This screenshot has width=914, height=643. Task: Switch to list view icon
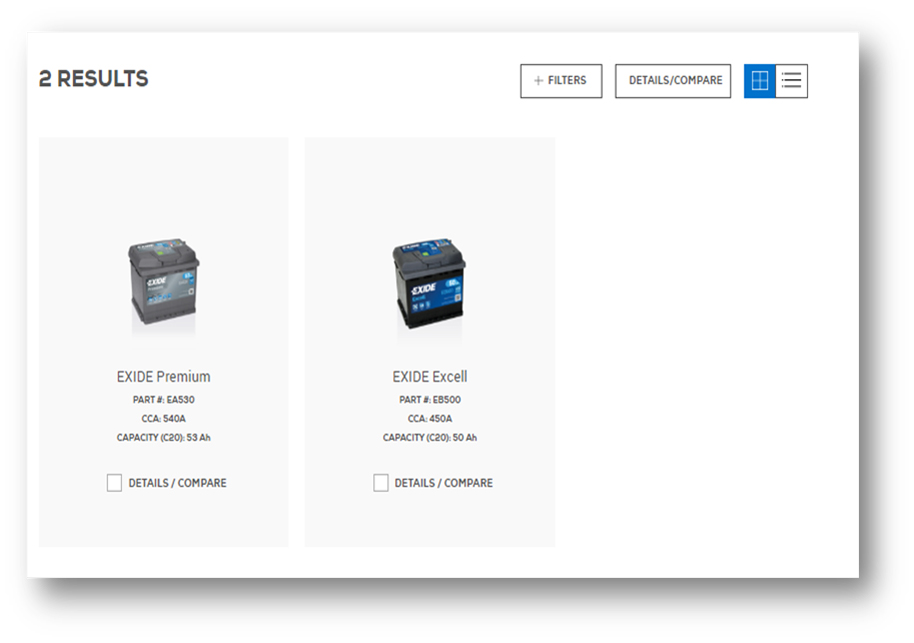coord(792,80)
